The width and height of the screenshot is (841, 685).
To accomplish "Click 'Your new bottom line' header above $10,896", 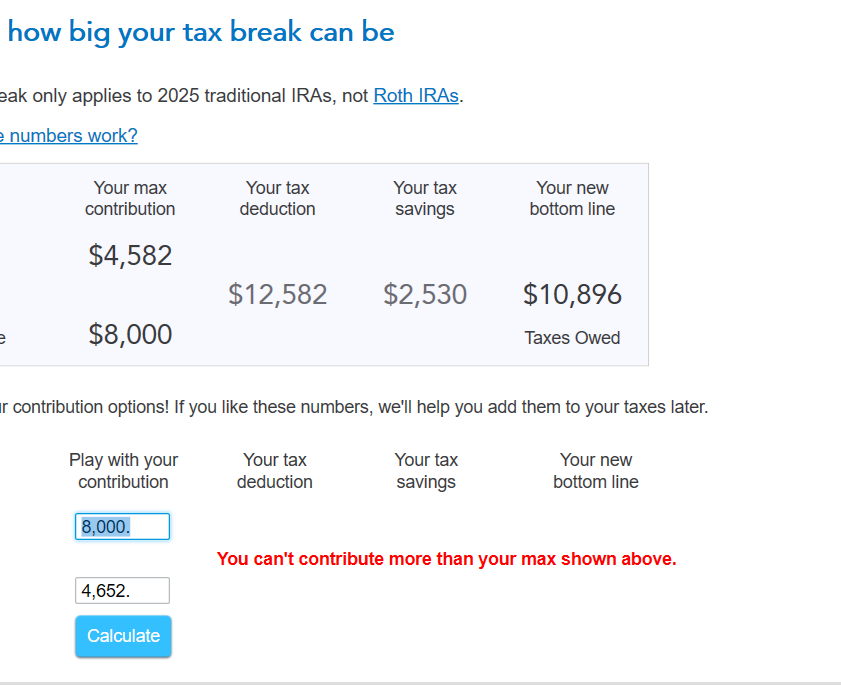I will click(572, 199).
